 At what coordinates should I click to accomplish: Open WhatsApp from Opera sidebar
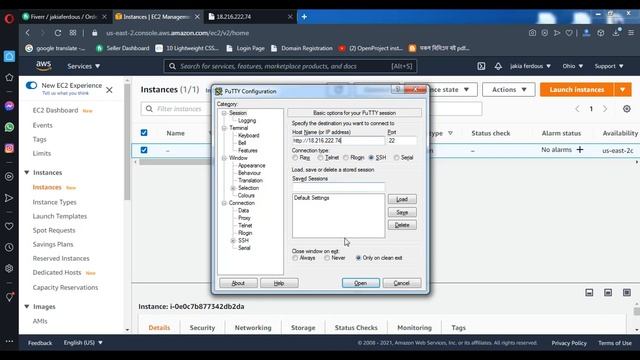point(9,127)
